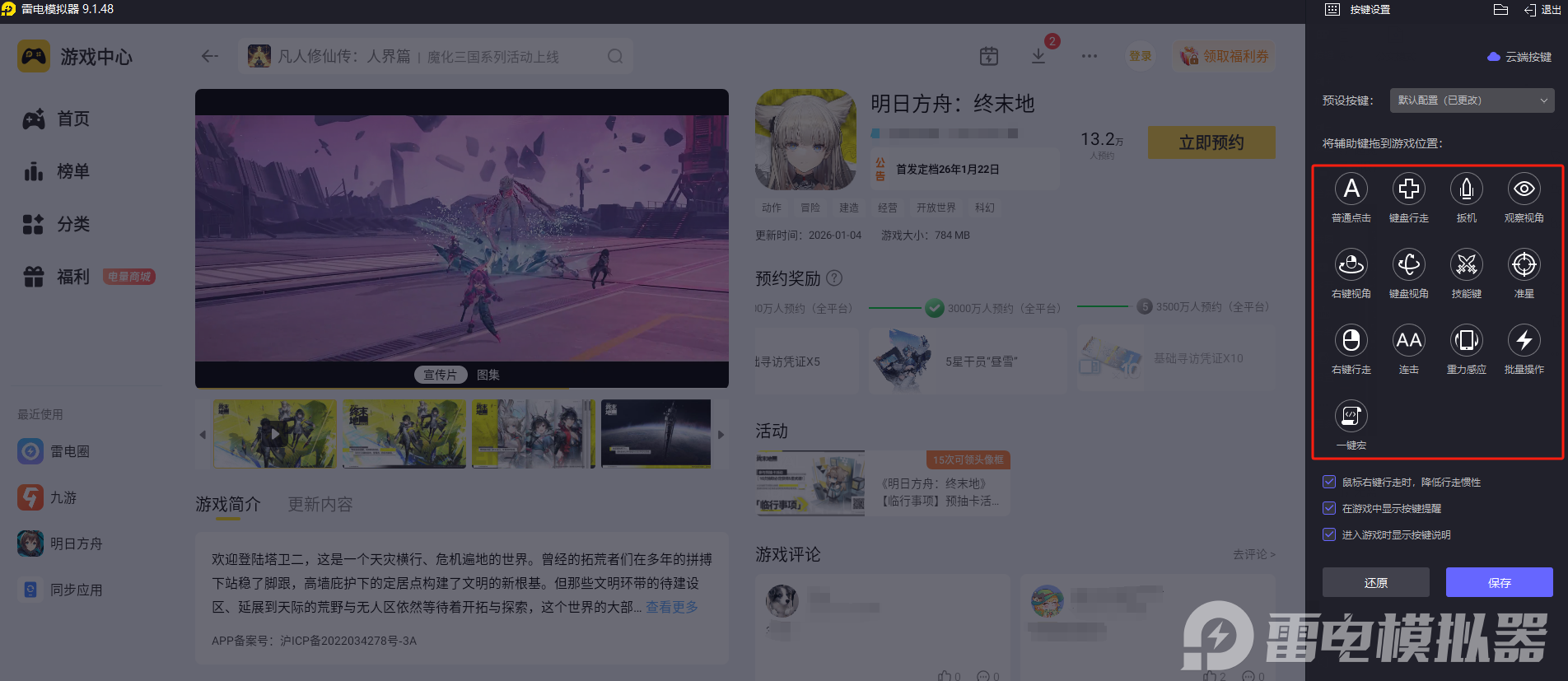Open 榜单 rankings in the sidebar
This screenshot has width=1568, height=681.
(56, 171)
